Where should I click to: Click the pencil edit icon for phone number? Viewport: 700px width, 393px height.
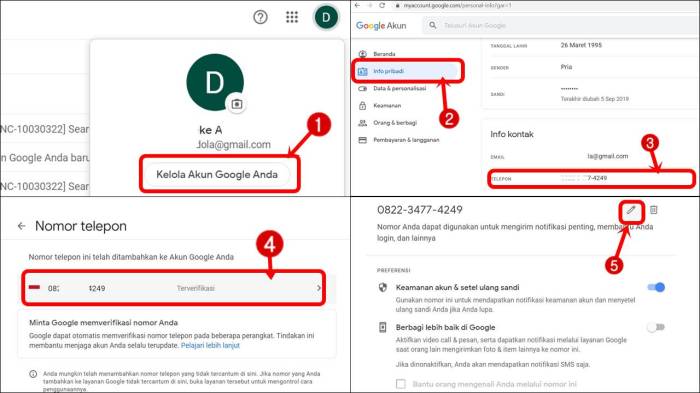(631, 210)
